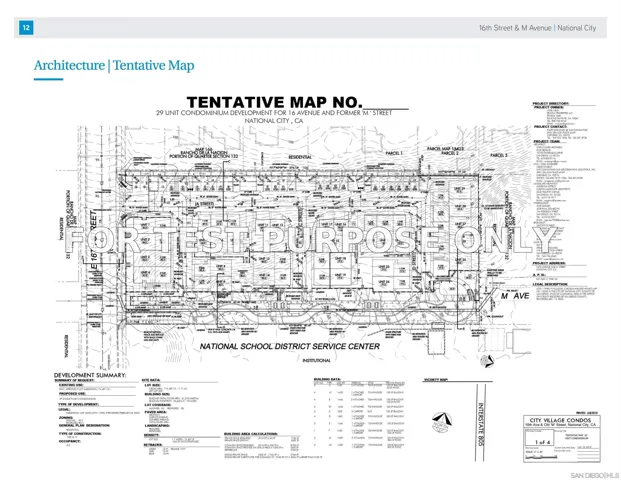621x480 pixels.
Task: Click the blue page number 12 badge
Action: pos(26,27)
